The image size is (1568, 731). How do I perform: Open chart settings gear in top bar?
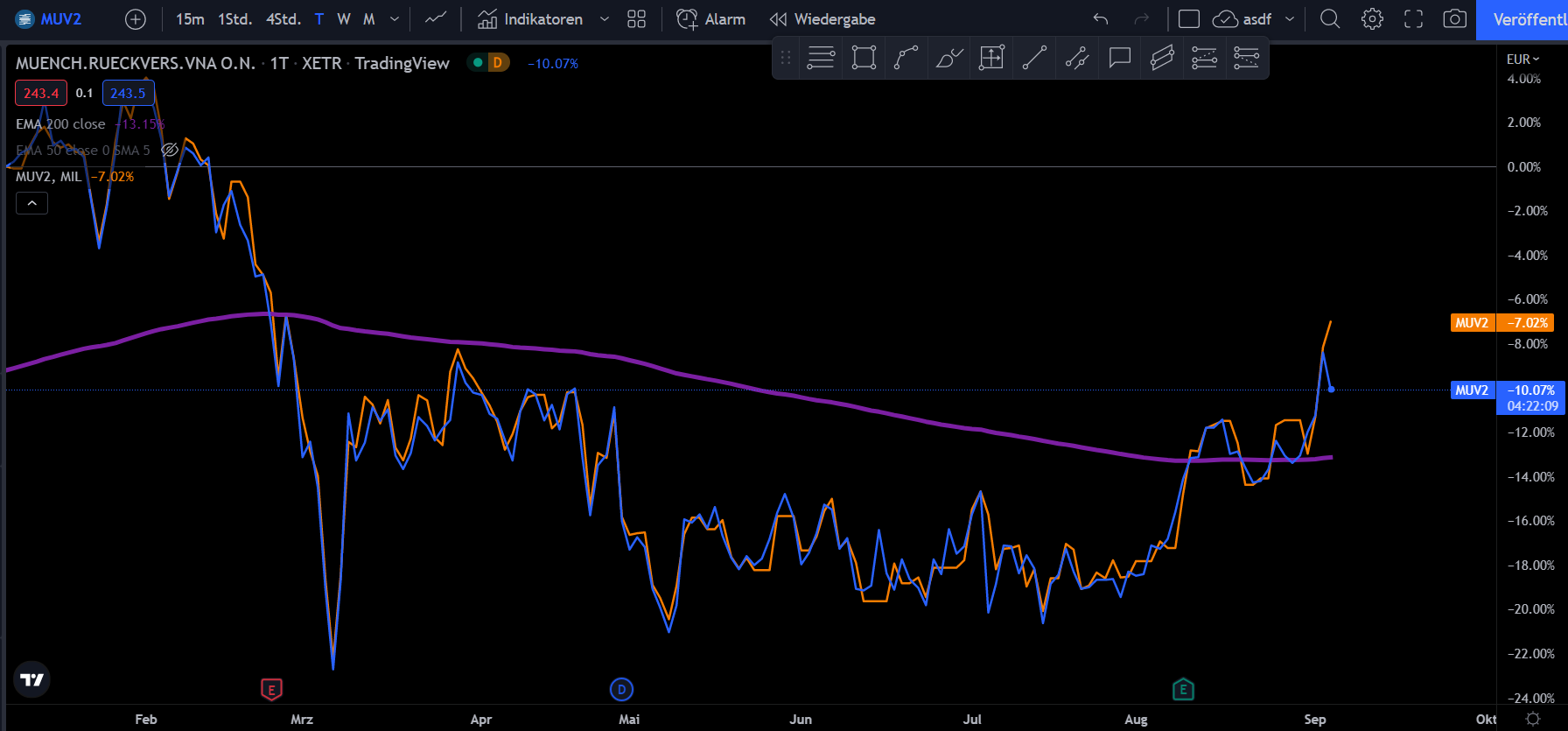pos(1372,19)
